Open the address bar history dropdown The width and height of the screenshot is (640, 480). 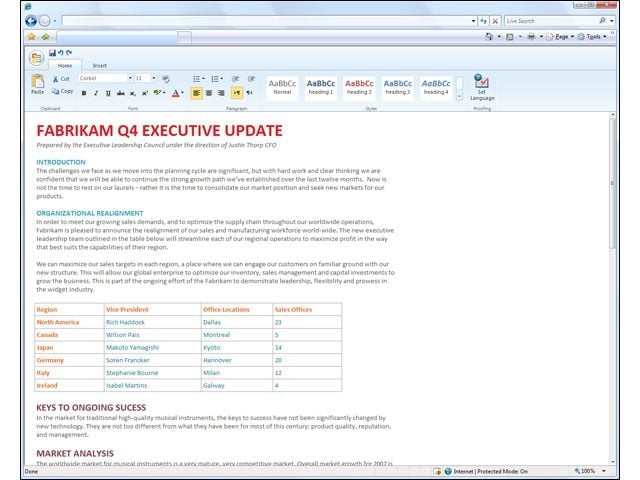473,21
